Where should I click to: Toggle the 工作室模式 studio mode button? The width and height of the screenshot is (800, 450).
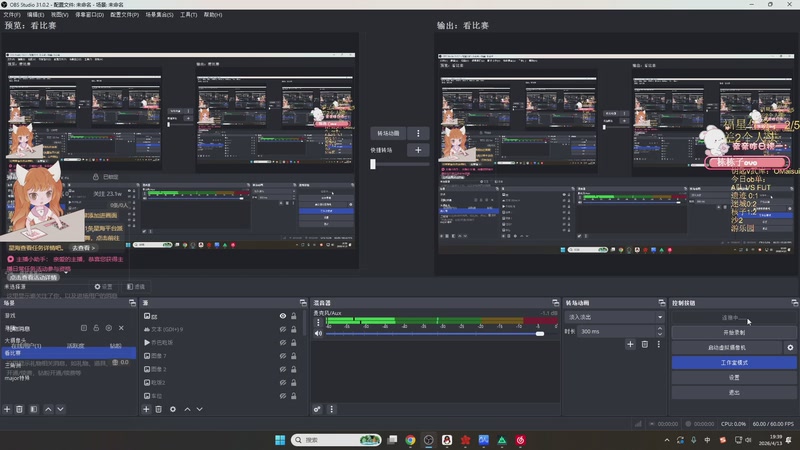point(734,362)
